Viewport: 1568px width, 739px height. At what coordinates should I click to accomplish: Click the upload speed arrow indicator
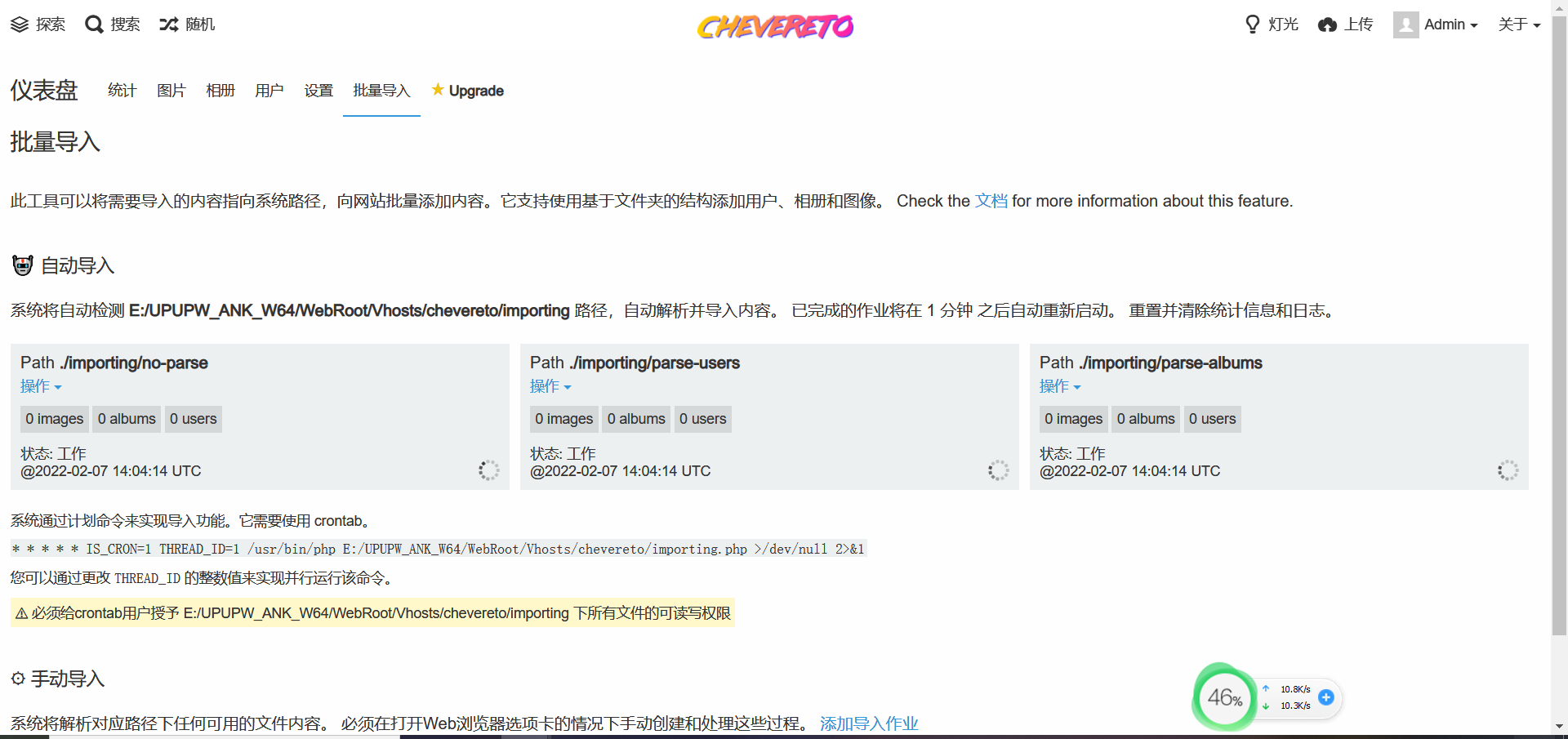[1266, 688]
